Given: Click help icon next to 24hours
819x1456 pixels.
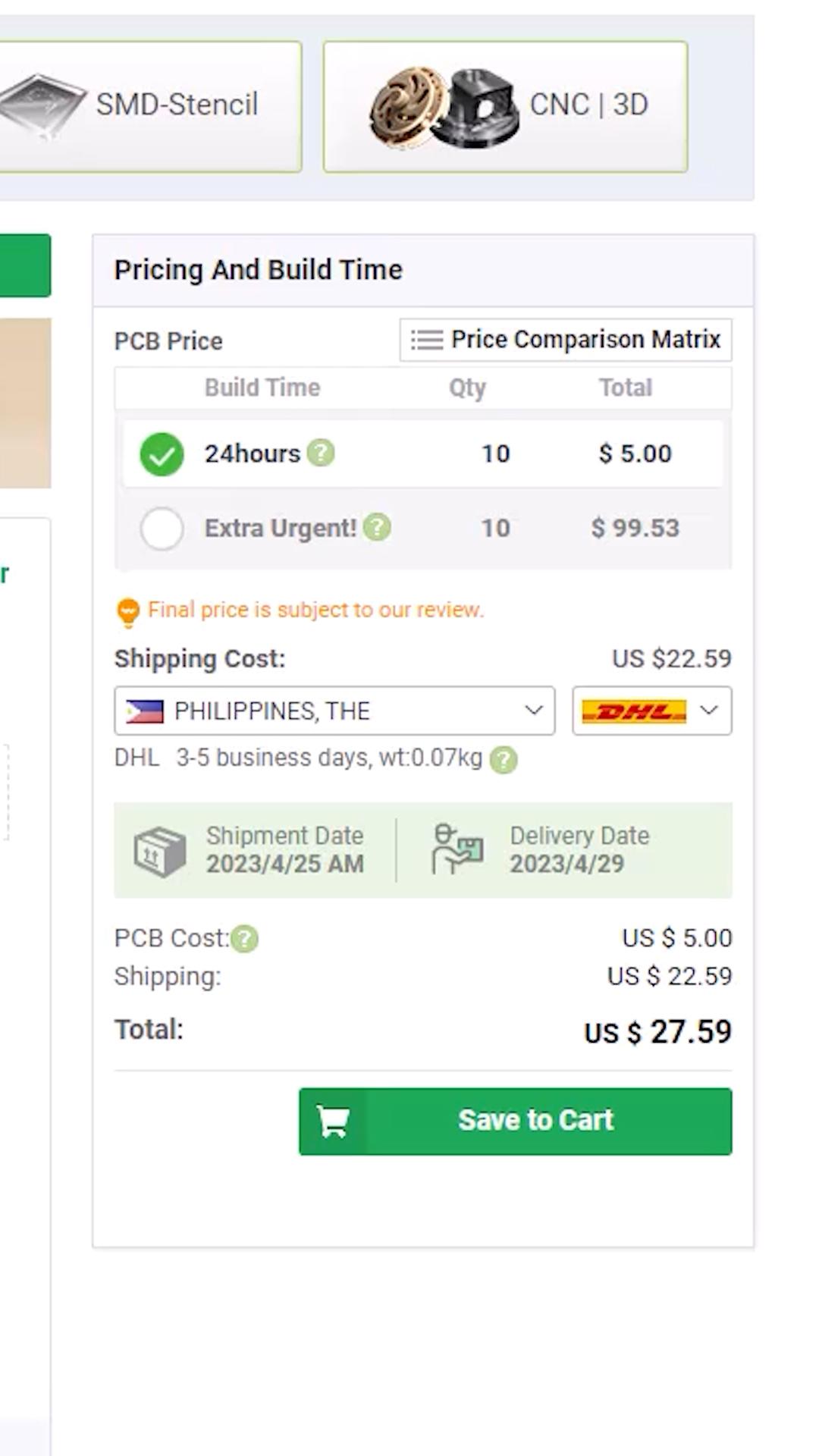Looking at the screenshot, I should [321, 453].
